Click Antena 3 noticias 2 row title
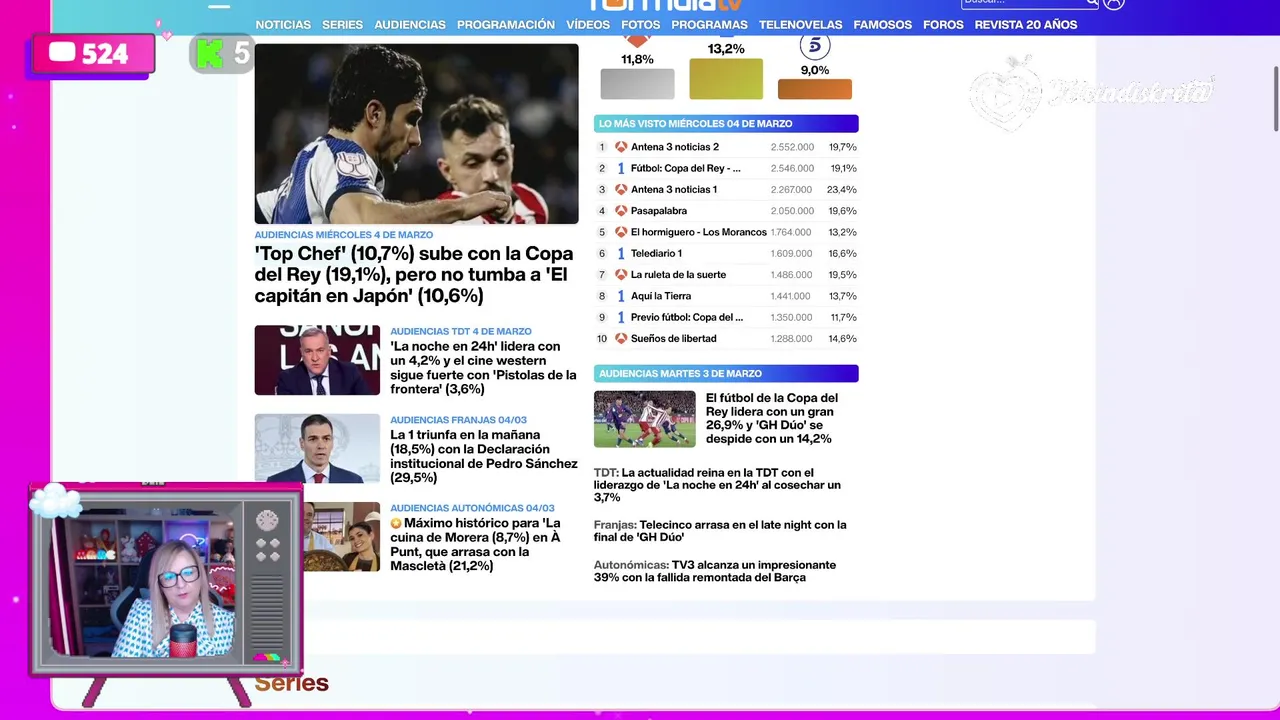This screenshot has height=720, width=1280. coord(675,147)
